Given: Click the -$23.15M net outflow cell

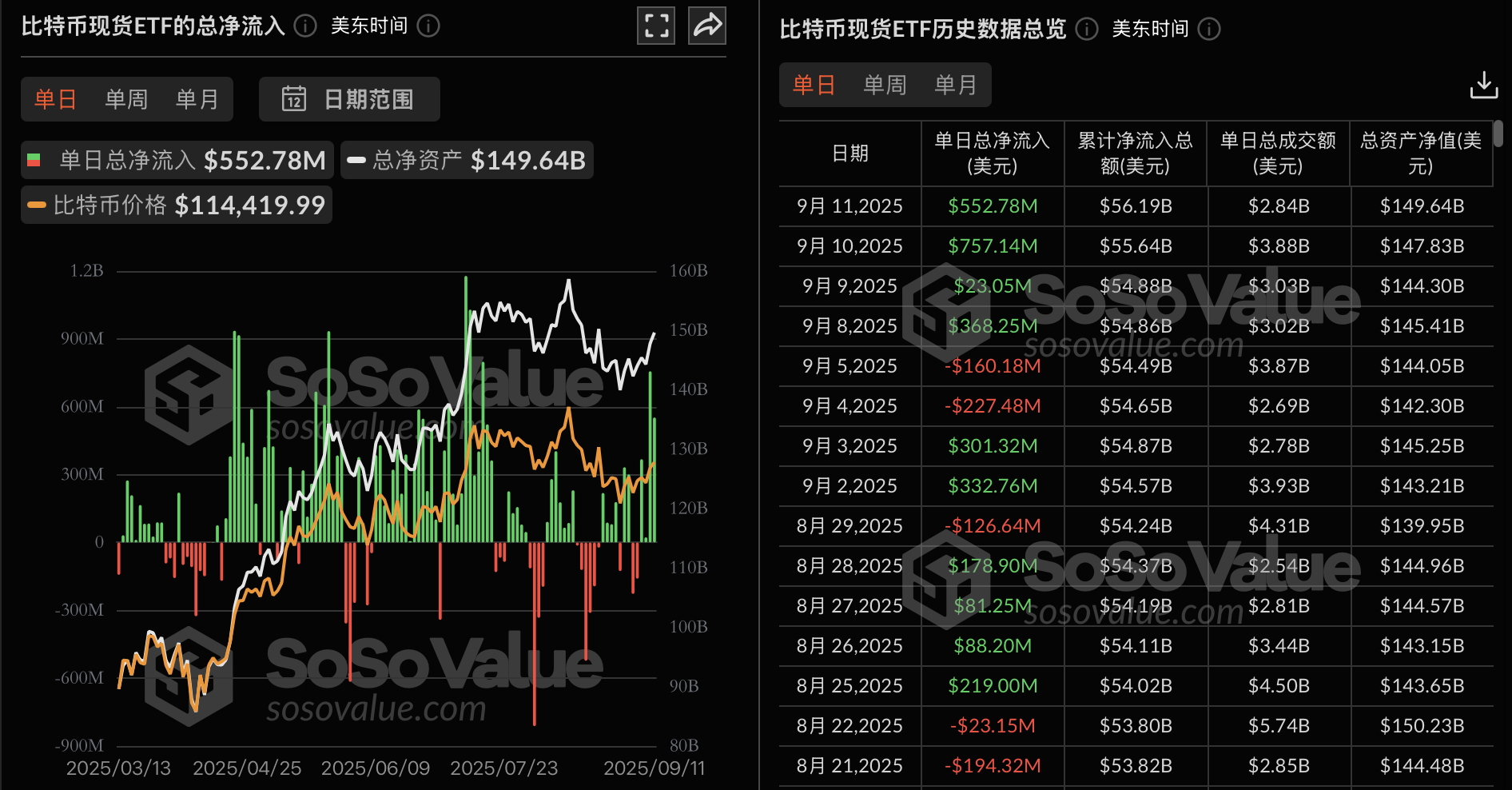Looking at the screenshot, I should tap(993, 726).
